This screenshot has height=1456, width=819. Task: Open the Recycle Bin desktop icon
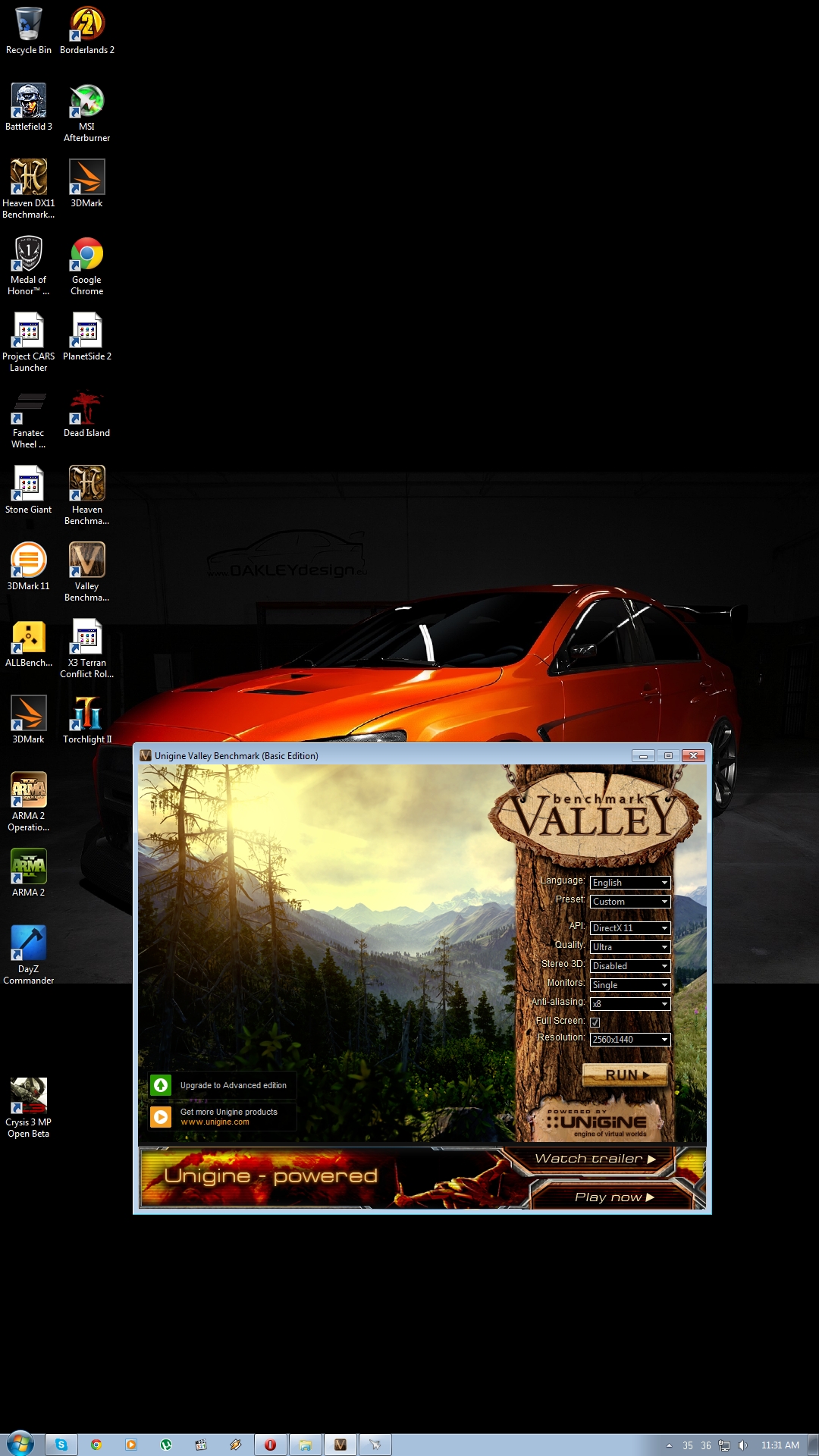(29, 31)
